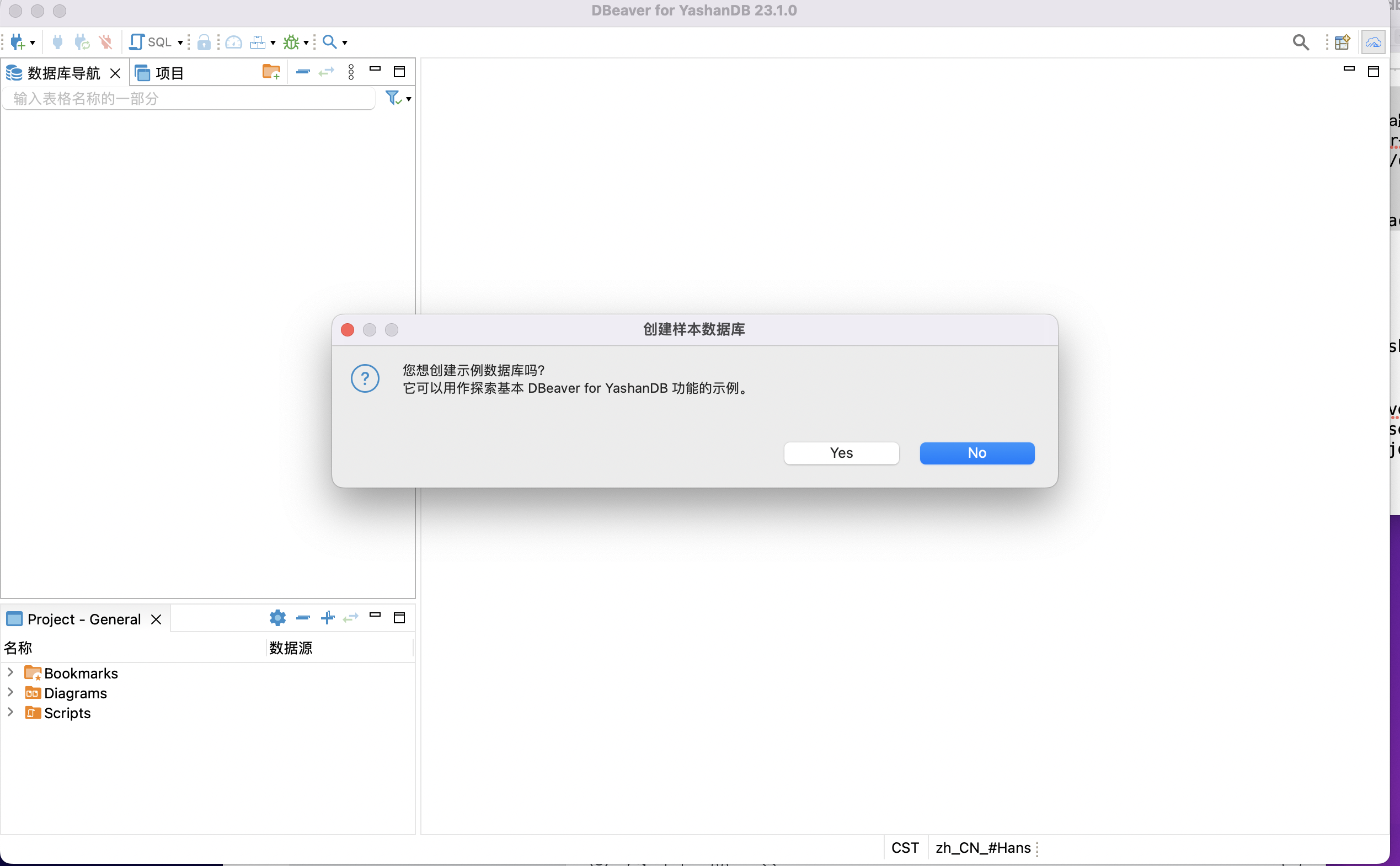Click the question mark dialog icon
This screenshot has height=866, width=1400.
pyautogui.click(x=365, y=378)
